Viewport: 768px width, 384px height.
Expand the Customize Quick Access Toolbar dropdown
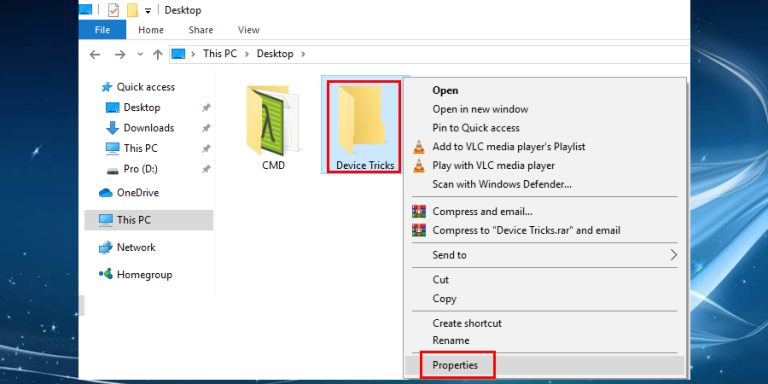pos(148,11)
